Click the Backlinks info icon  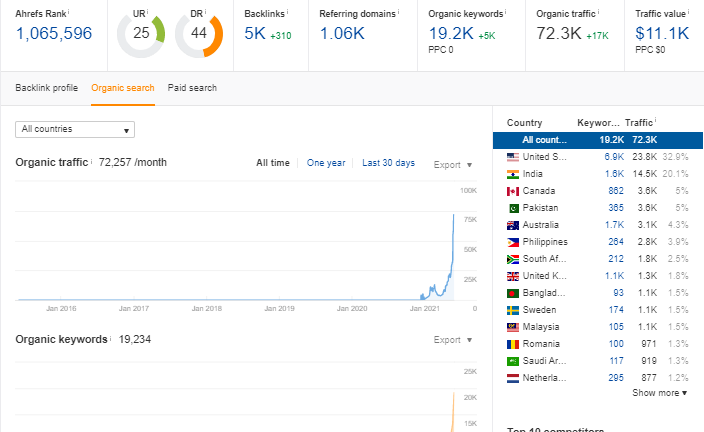tap(287, 11)
